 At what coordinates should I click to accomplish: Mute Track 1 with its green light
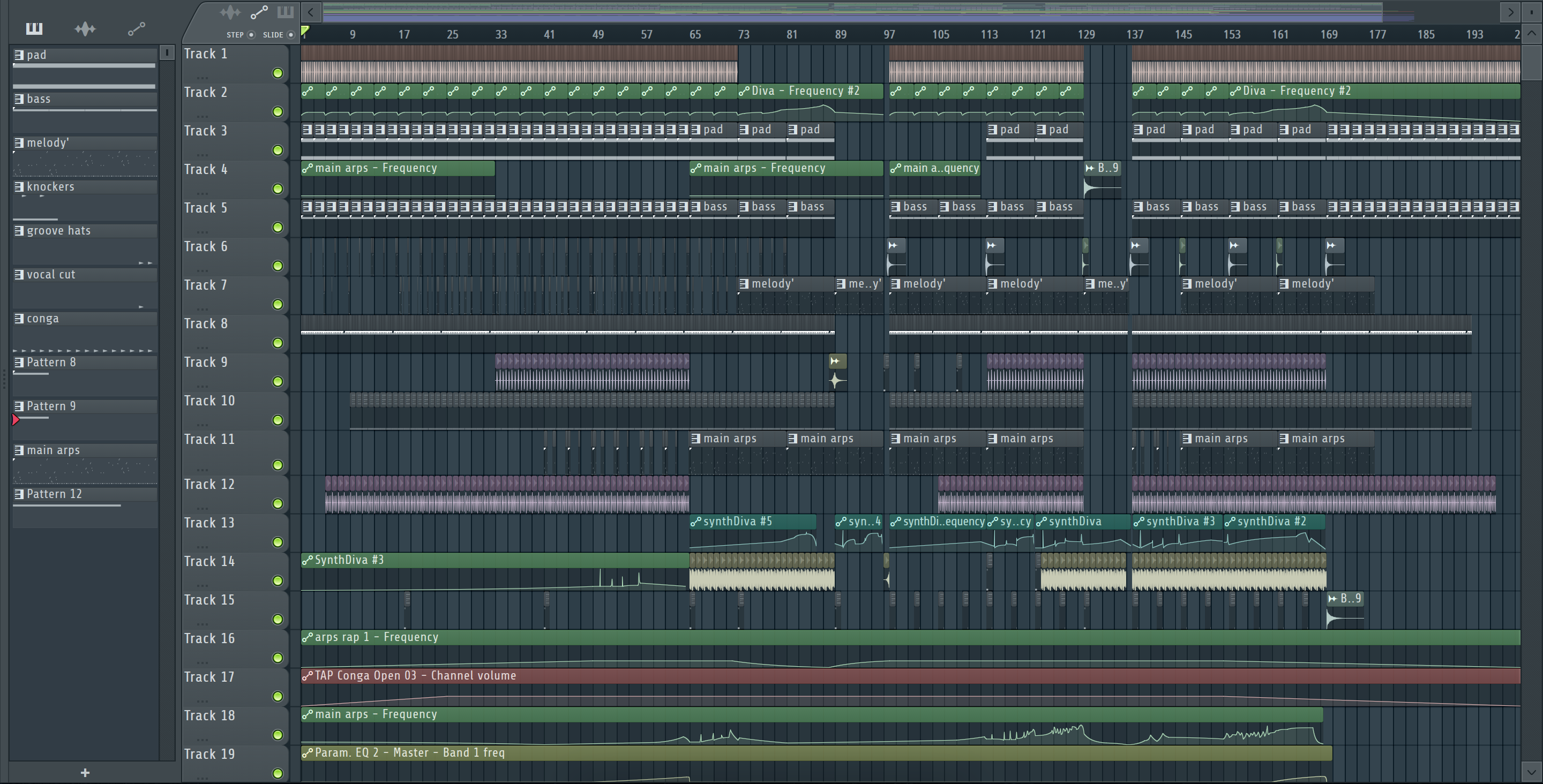coord(278,73)
